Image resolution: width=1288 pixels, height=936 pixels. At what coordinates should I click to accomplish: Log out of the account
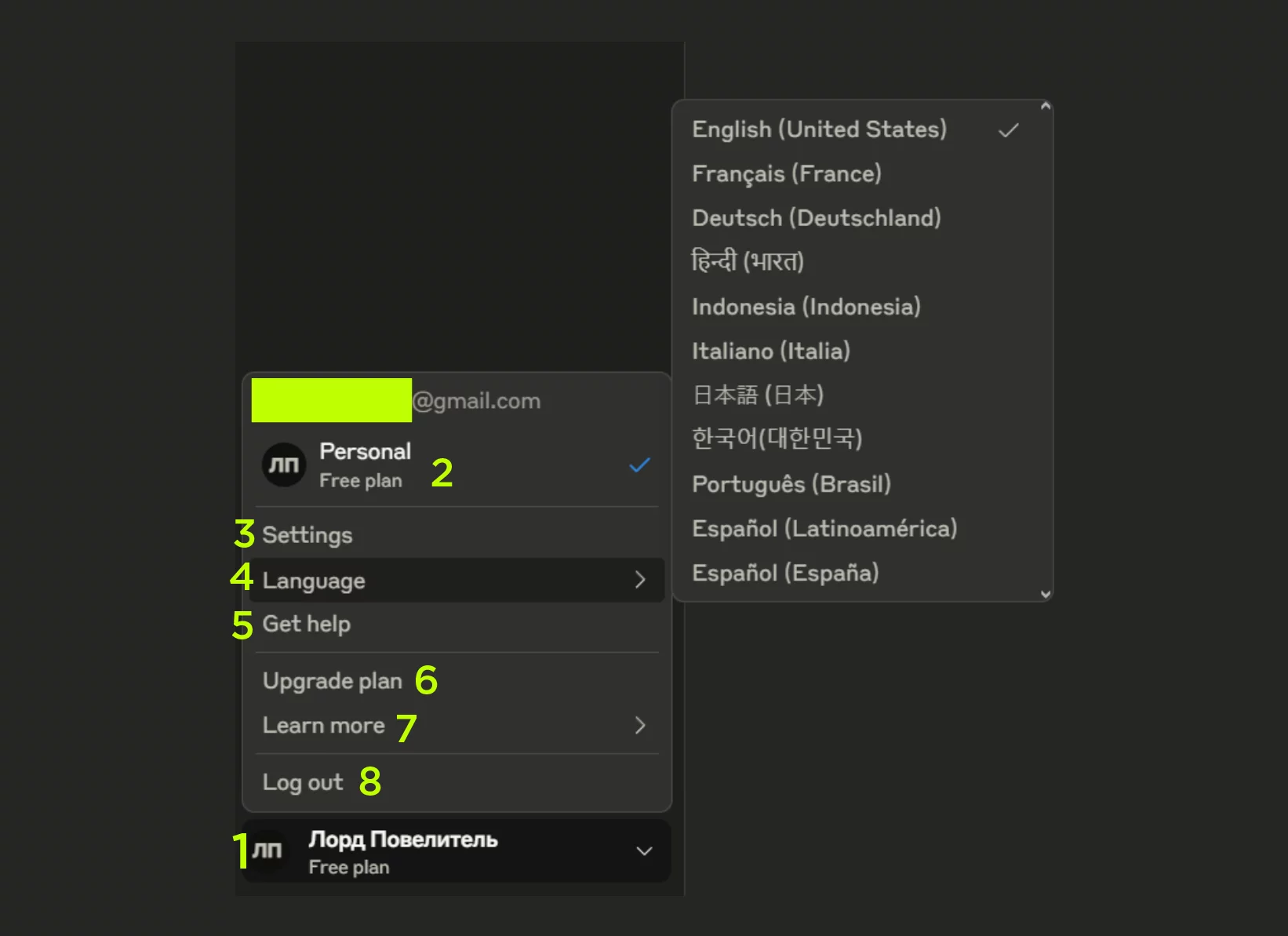point(303,782)
